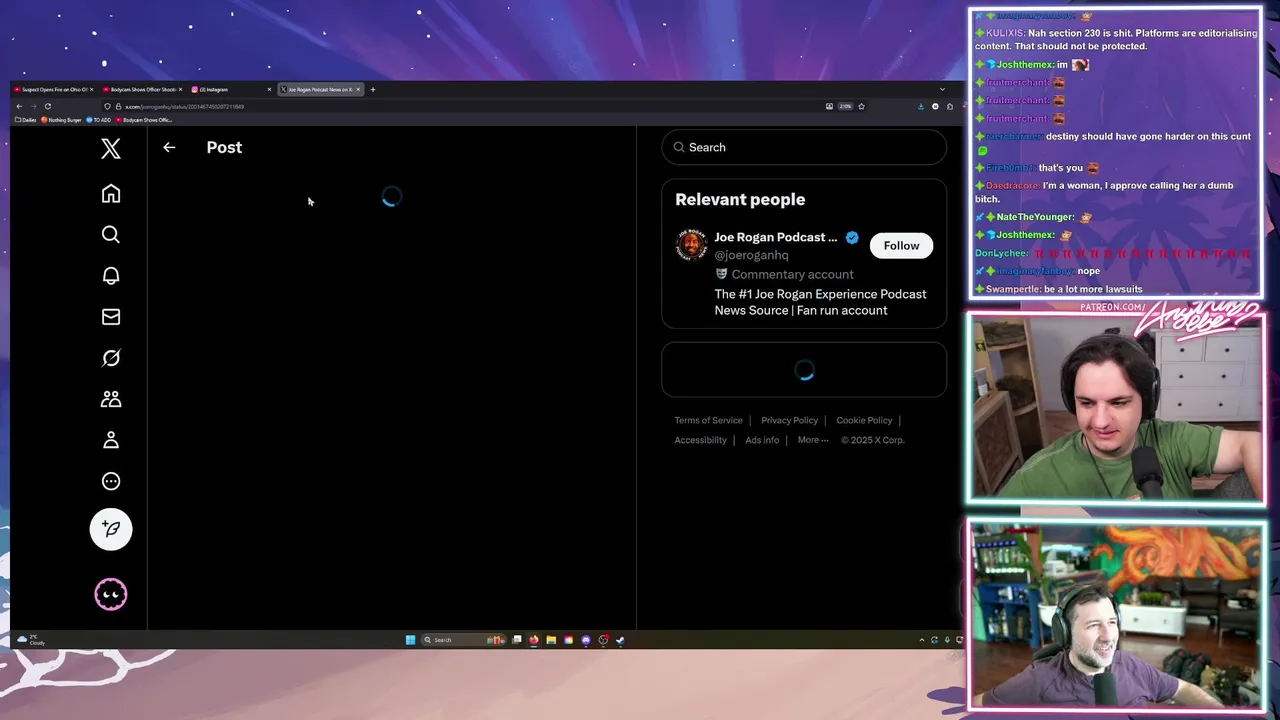This screenshot has height=720, width=1280.
Task: Open the weather widget on taskbar
Action: pos(31,640)
